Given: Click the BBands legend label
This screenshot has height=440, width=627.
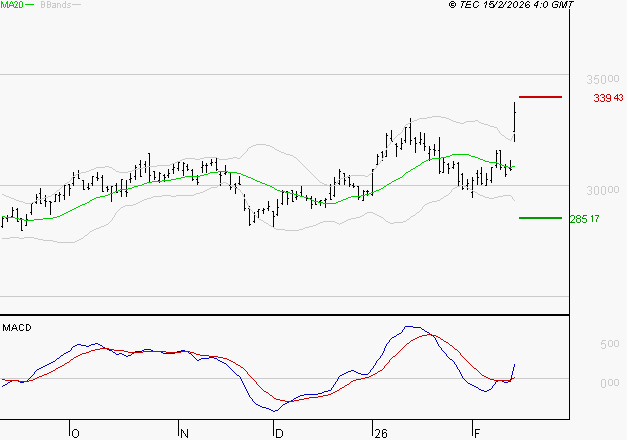Looking at the screenshot, I should 56,5.
